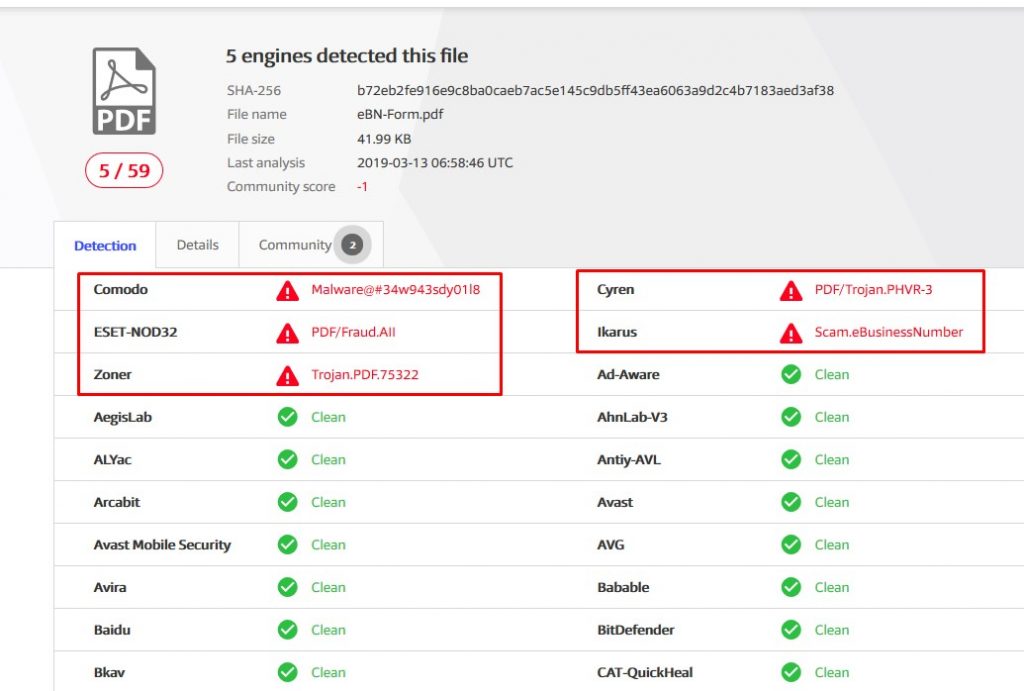Open the Community tab
The image size is (1024, 691).
point(311,245)
